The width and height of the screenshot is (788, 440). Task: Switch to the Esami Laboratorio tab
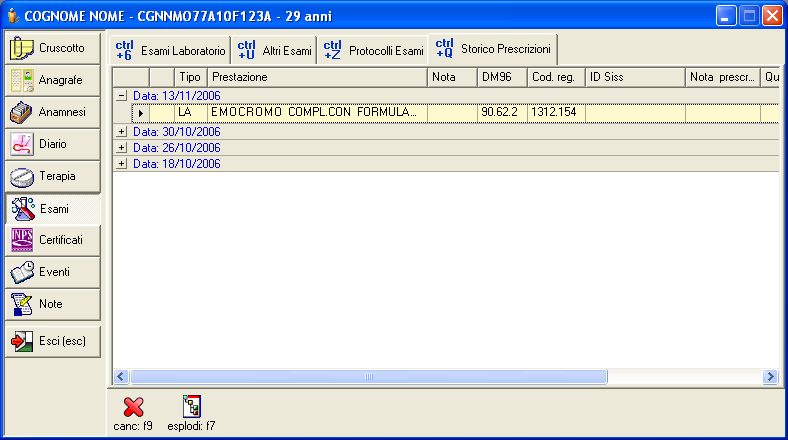point(170,50)
